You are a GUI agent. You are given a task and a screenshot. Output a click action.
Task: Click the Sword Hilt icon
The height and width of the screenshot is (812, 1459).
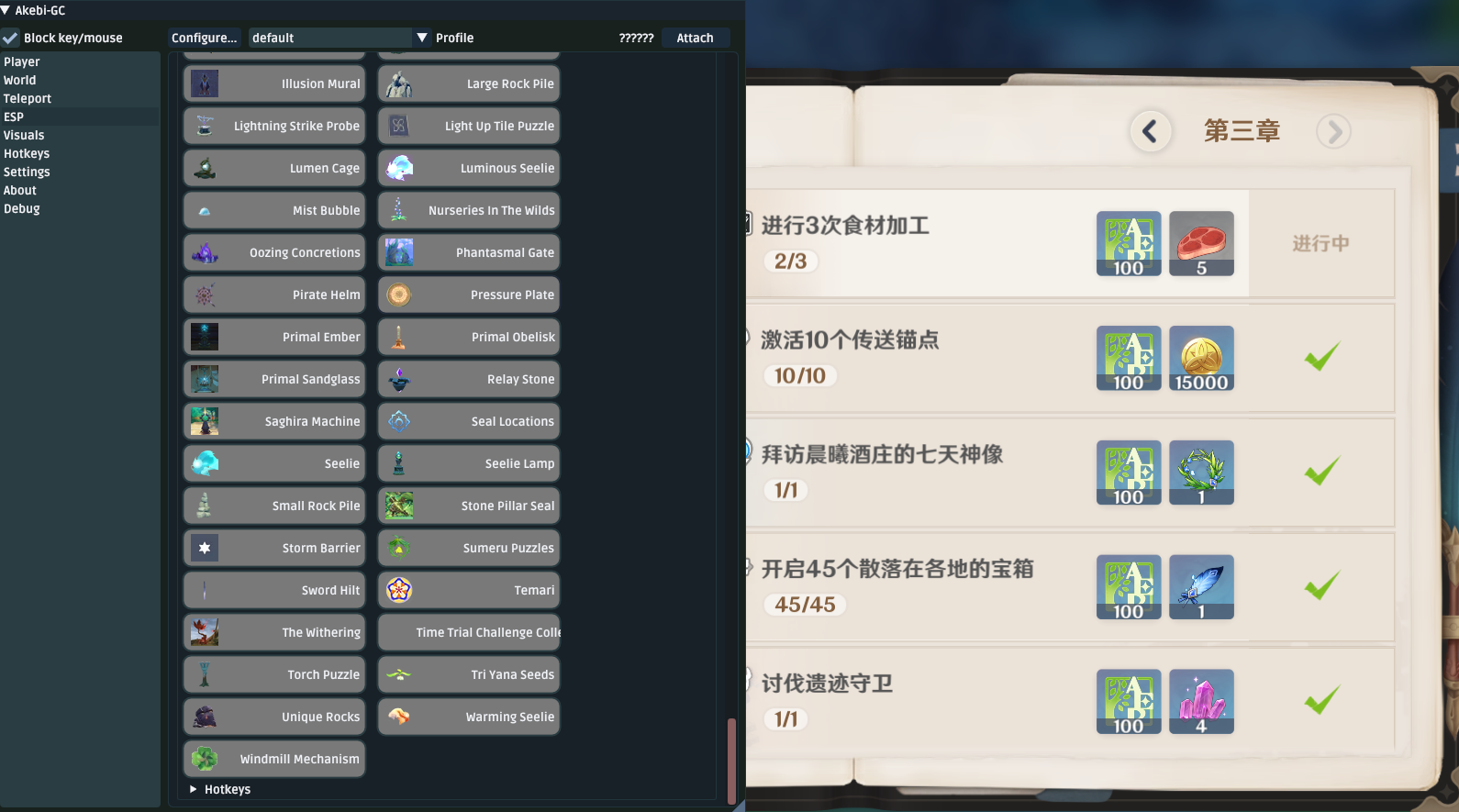click(205, 590)
